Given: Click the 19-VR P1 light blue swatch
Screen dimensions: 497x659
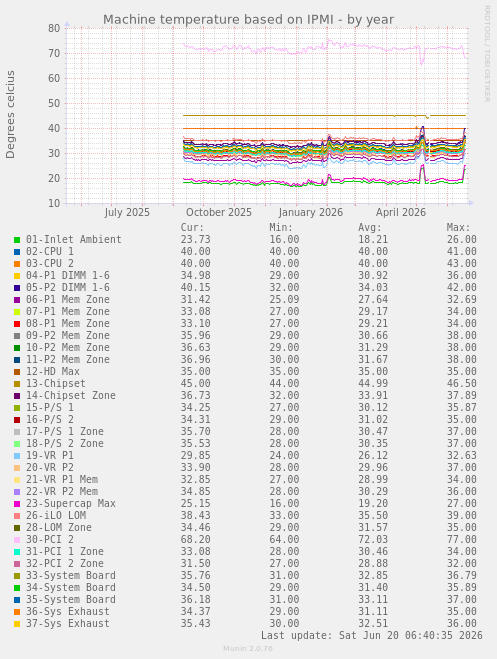Looking at the screenshot, I should 17,456.
